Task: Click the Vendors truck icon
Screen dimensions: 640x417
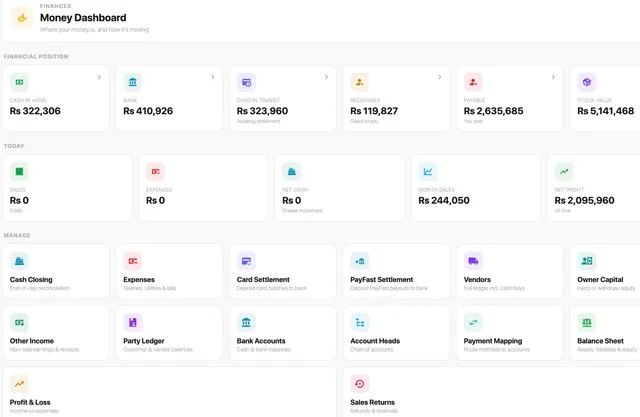Action: tap(473, 261)
